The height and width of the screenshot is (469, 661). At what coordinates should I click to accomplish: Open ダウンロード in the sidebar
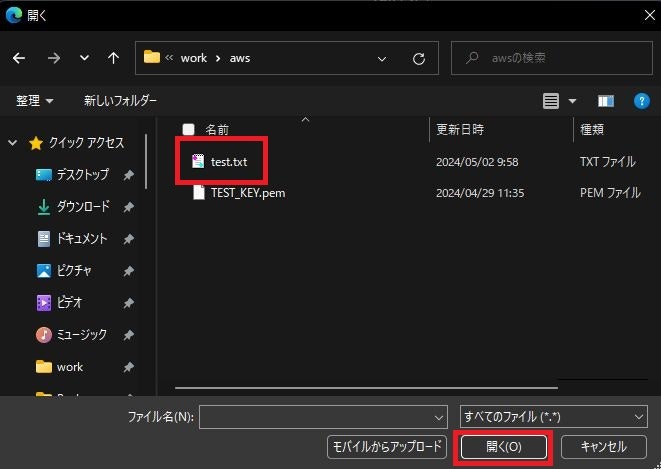(83, 206)
